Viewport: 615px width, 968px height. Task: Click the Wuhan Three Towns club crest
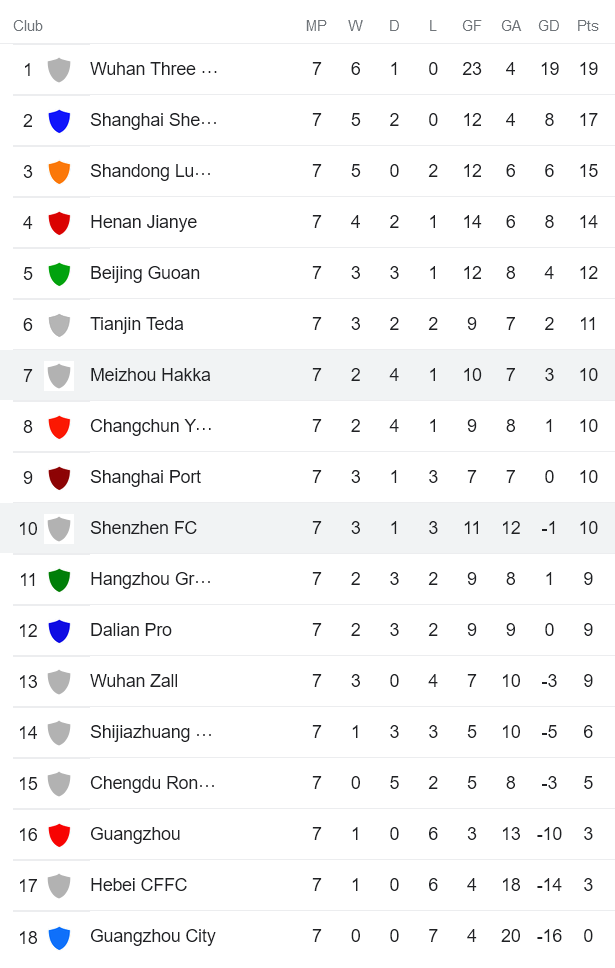coord(59,69)
